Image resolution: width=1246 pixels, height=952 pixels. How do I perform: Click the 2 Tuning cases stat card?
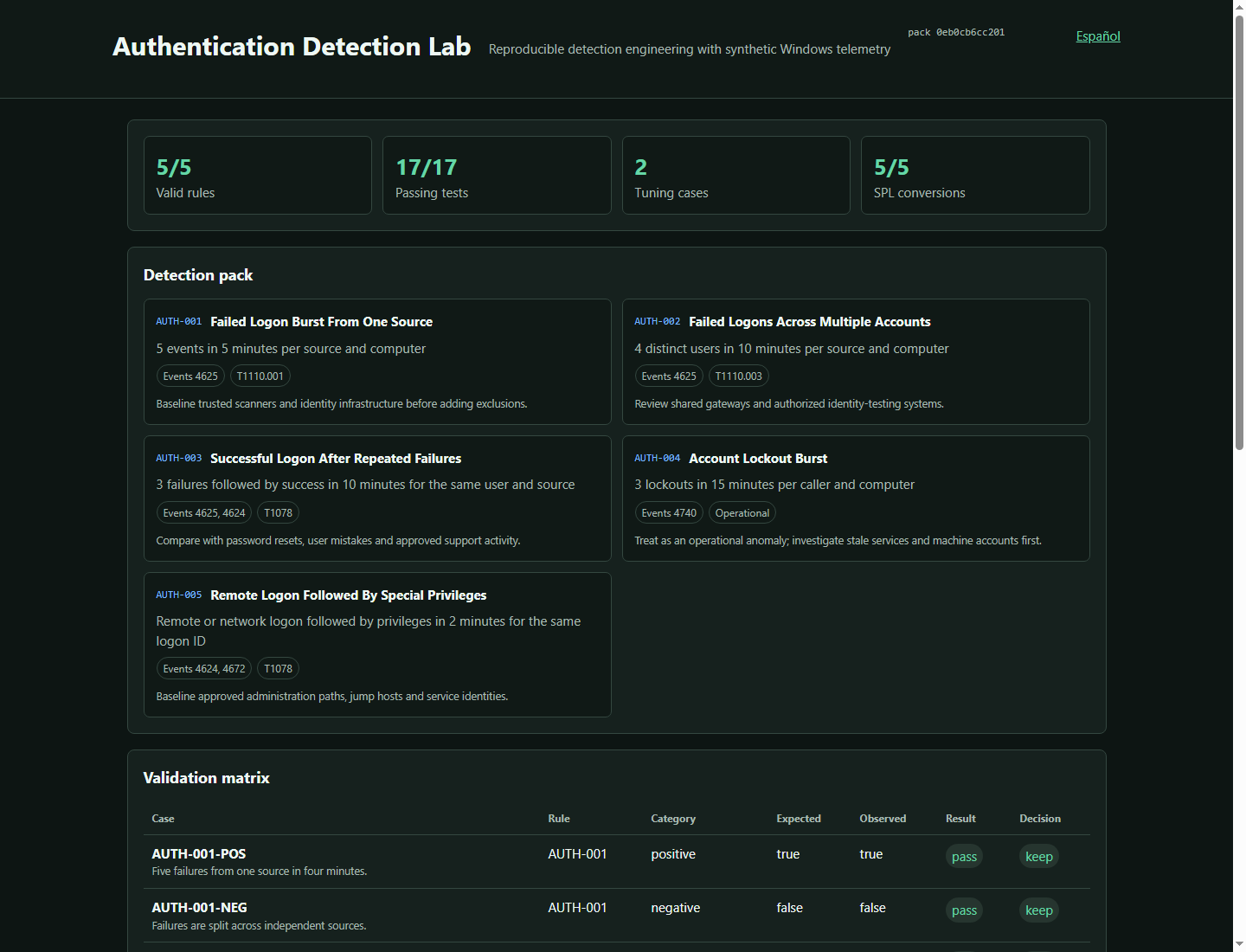pos(736,175)
